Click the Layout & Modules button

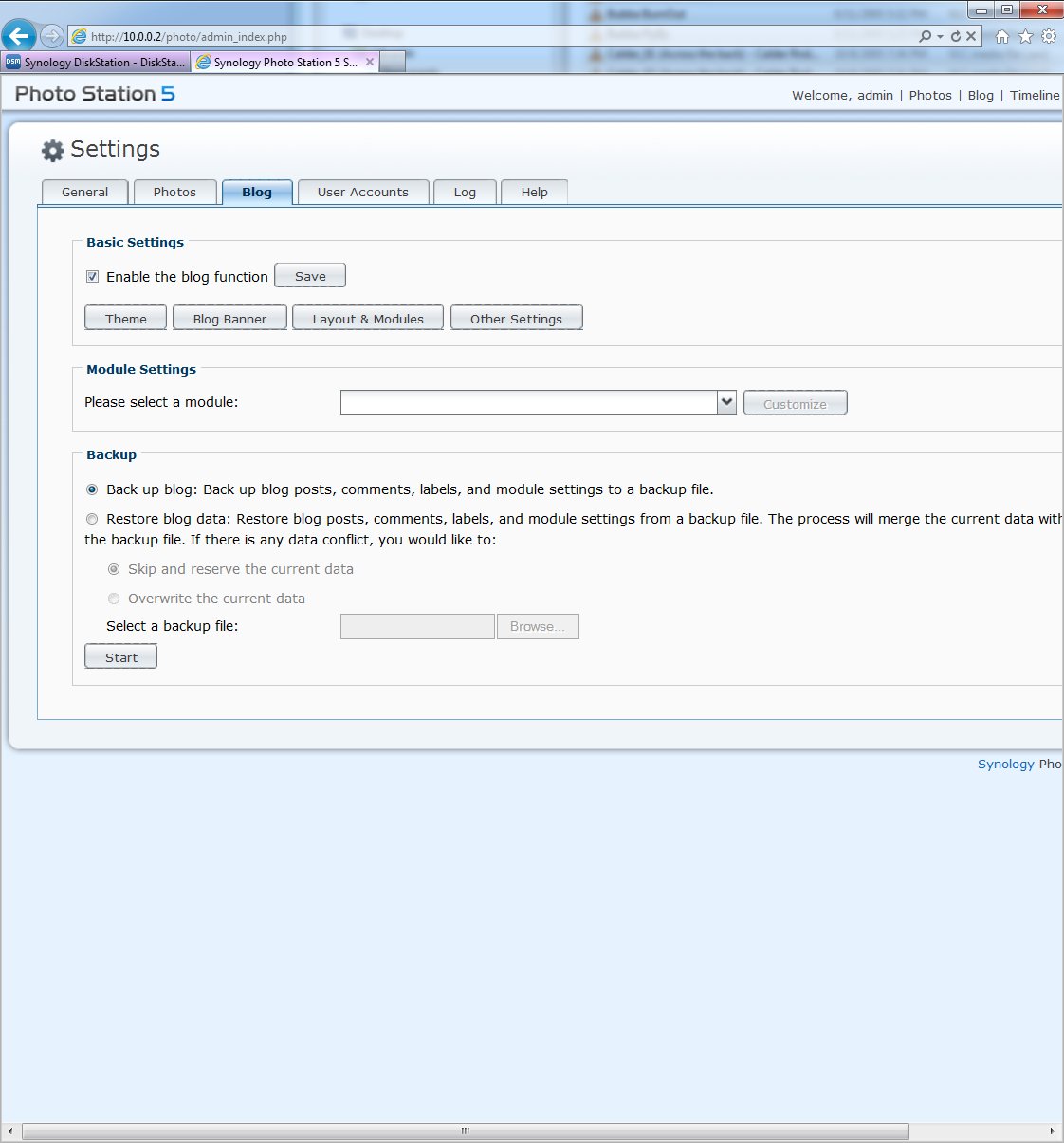[368, 319]
